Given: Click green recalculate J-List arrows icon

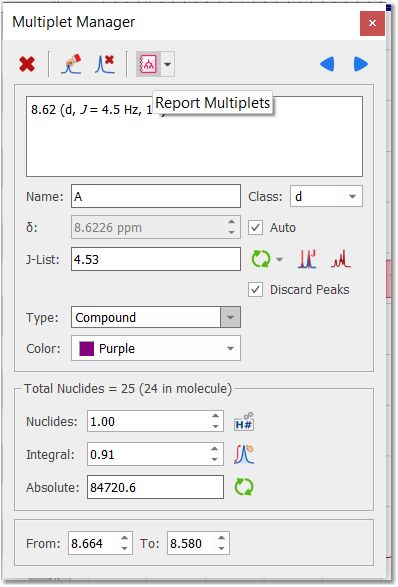Looking at the screenshot, I should pyautogui.click(x=261, y=259).
